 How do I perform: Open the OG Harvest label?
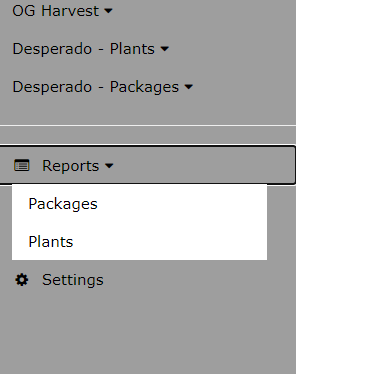[x=56, y=11]
